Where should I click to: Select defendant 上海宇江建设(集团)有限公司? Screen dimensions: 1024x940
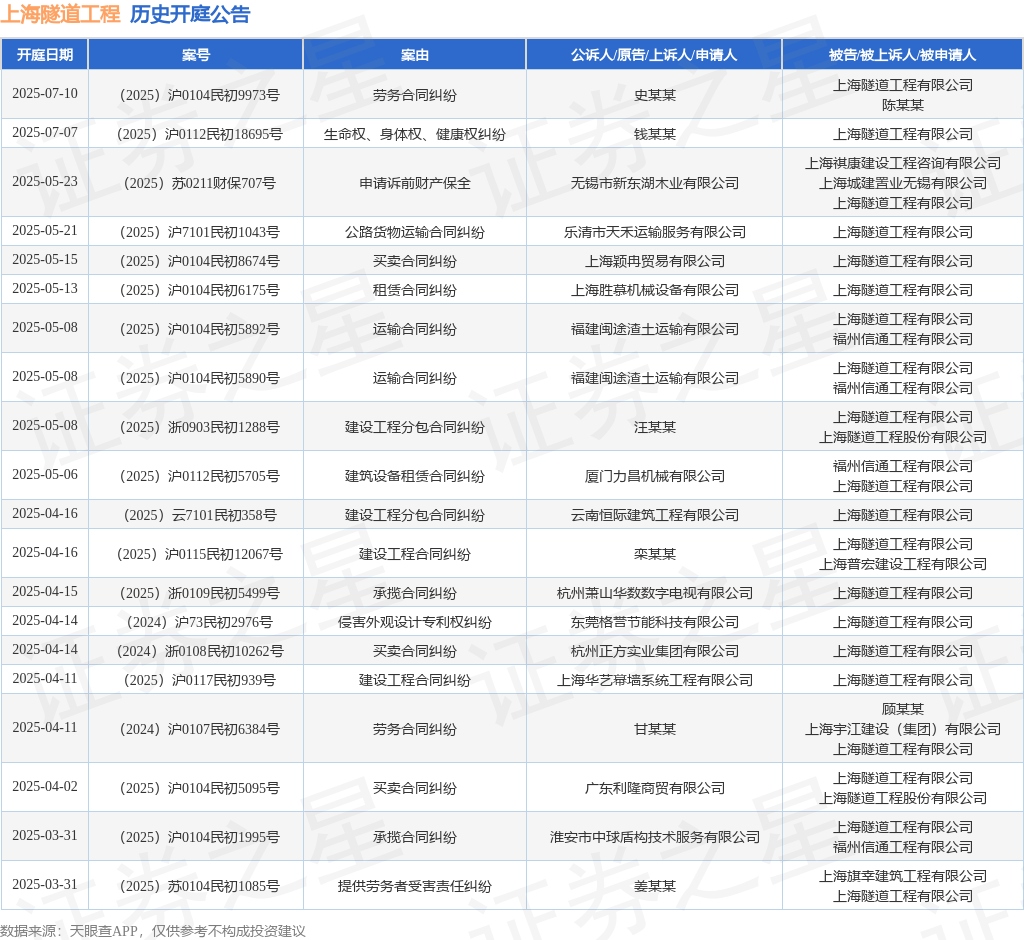tap(903, 730)
